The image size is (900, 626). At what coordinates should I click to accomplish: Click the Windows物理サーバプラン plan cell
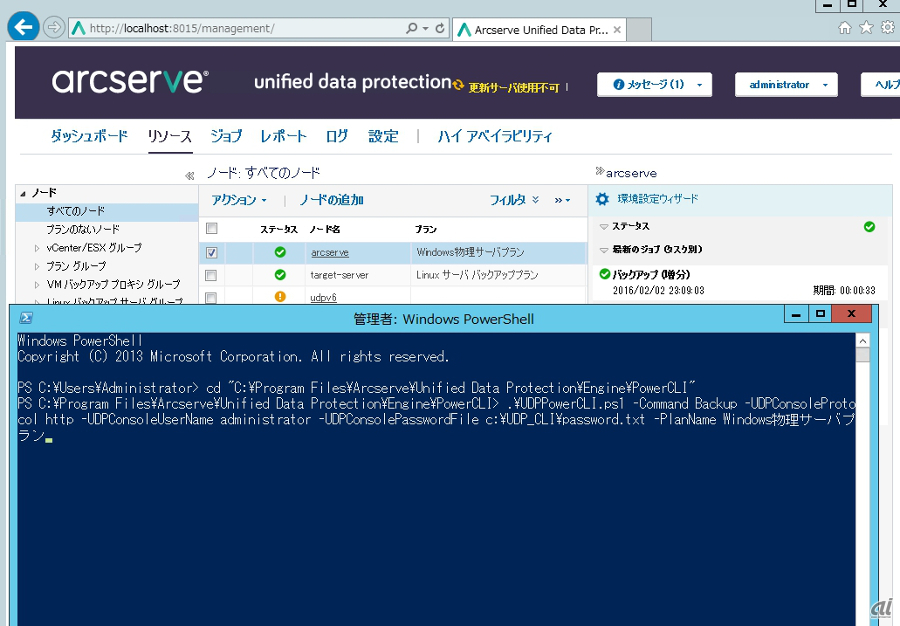pyautogui.click(x=470, y=252)
